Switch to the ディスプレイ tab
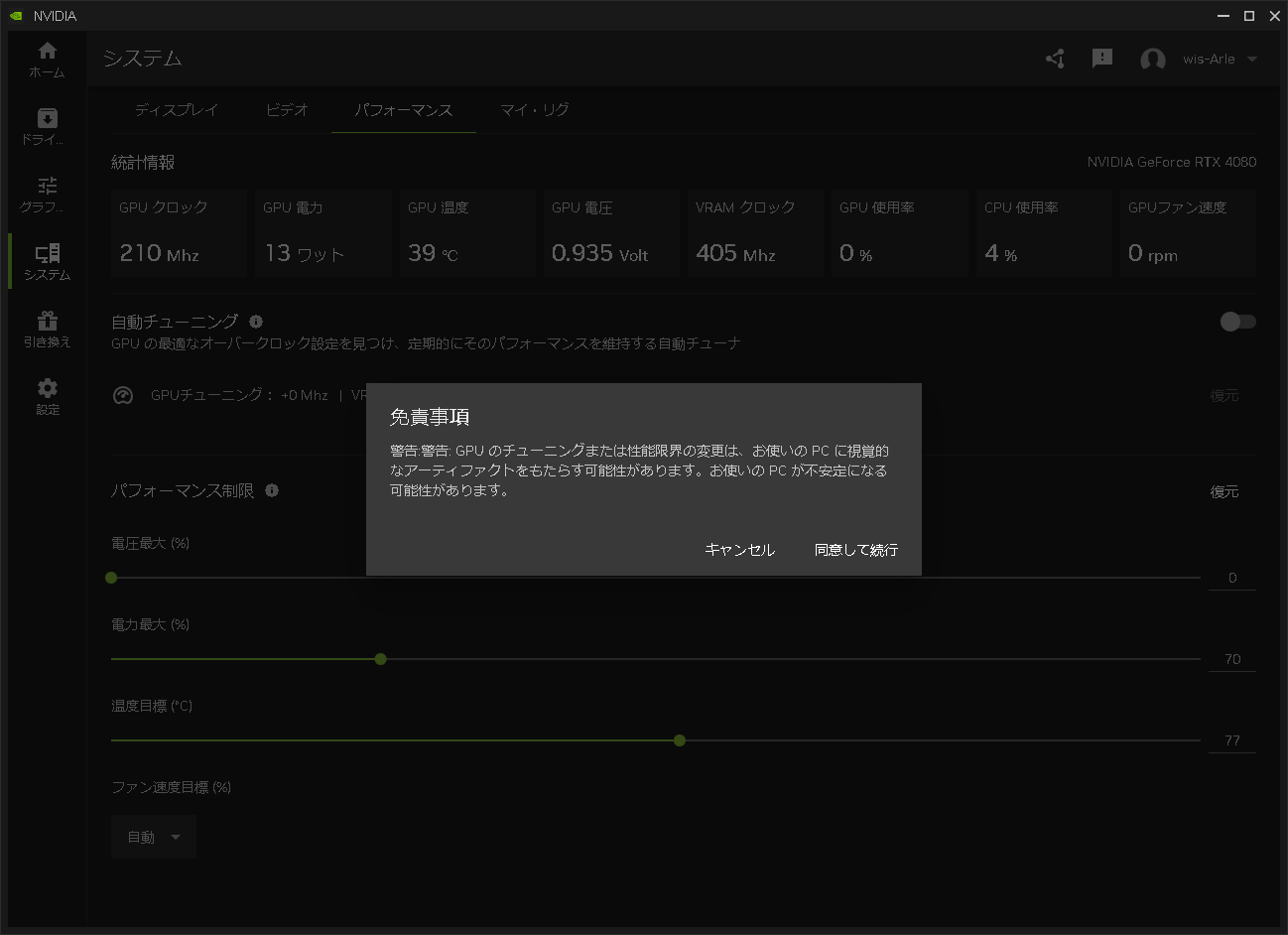 [x=176, y=110]
